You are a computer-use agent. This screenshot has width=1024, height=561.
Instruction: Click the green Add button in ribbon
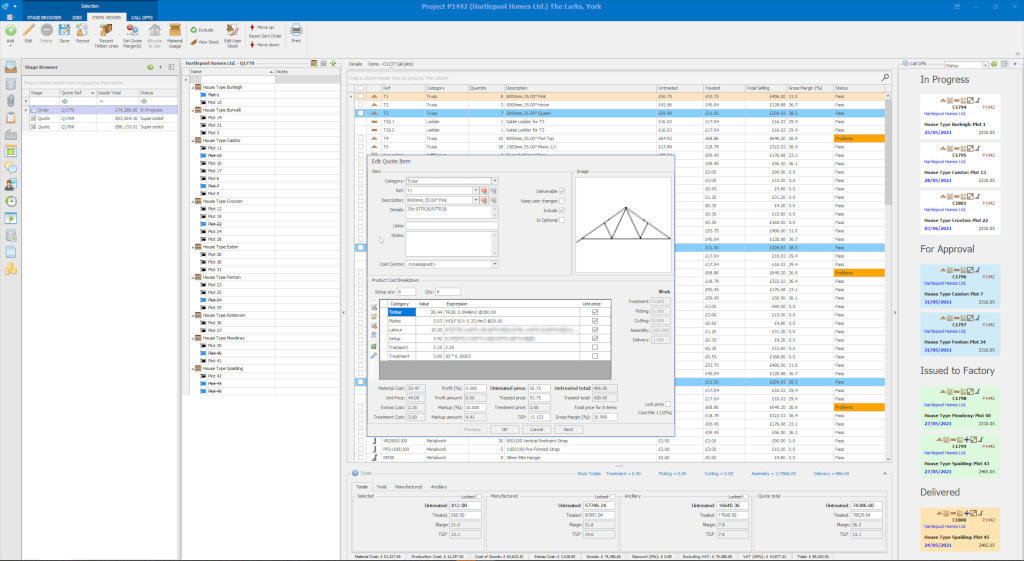coord(10,31)
